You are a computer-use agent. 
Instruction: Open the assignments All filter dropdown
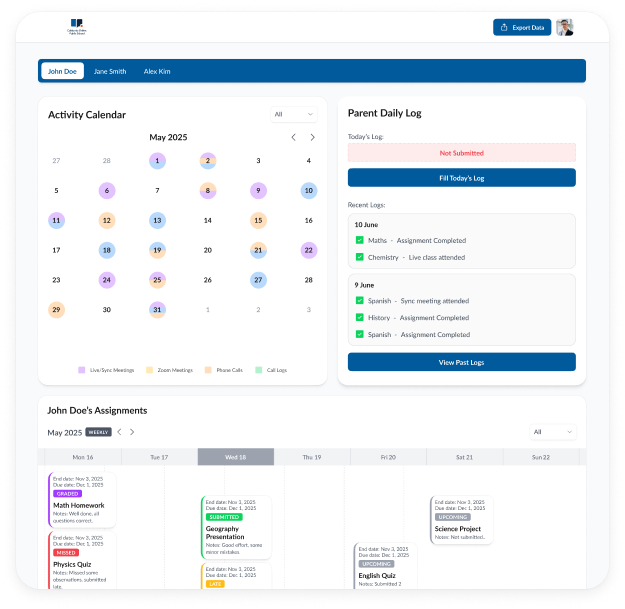point(552,432)
